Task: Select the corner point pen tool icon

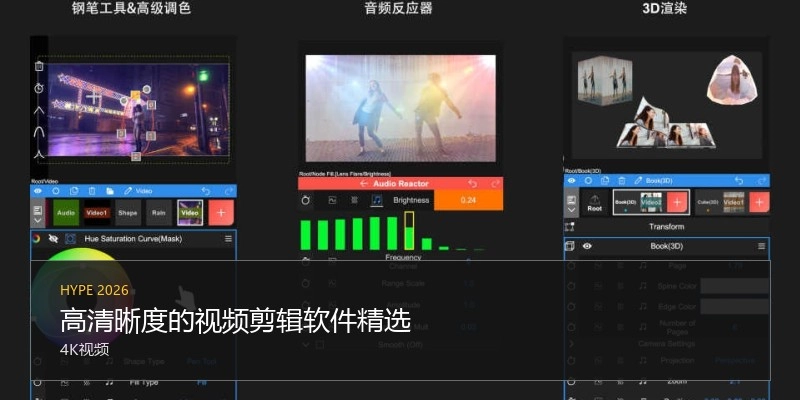Action: point(39,110)
